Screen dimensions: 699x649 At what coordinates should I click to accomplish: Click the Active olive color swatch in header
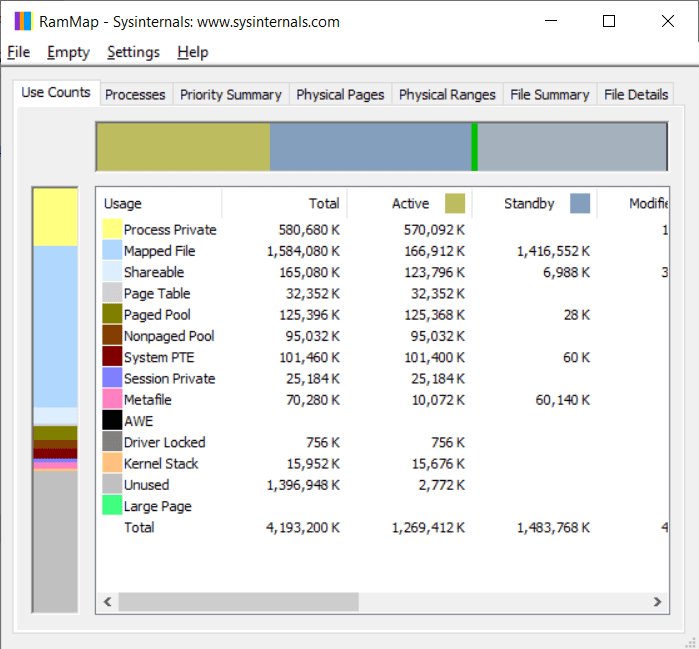(x=455, y=203)
